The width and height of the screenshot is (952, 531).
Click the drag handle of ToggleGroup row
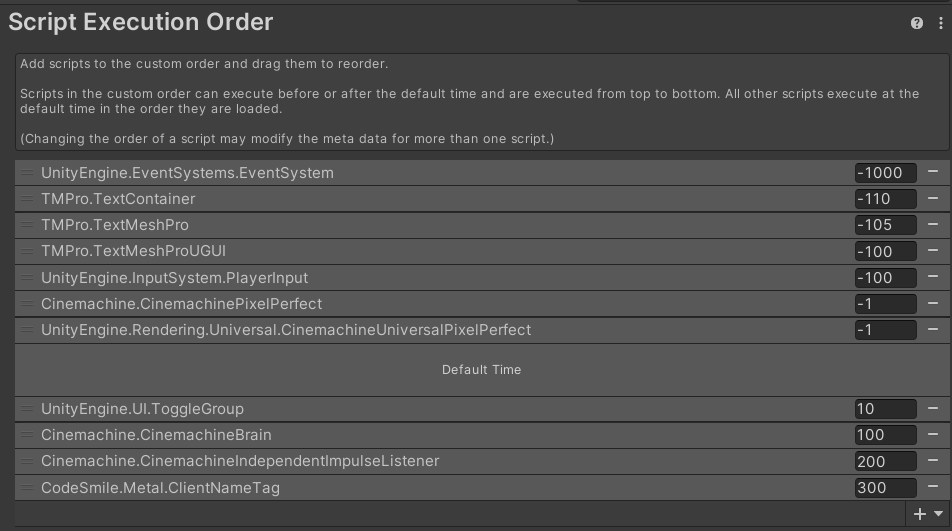[27, 409]
